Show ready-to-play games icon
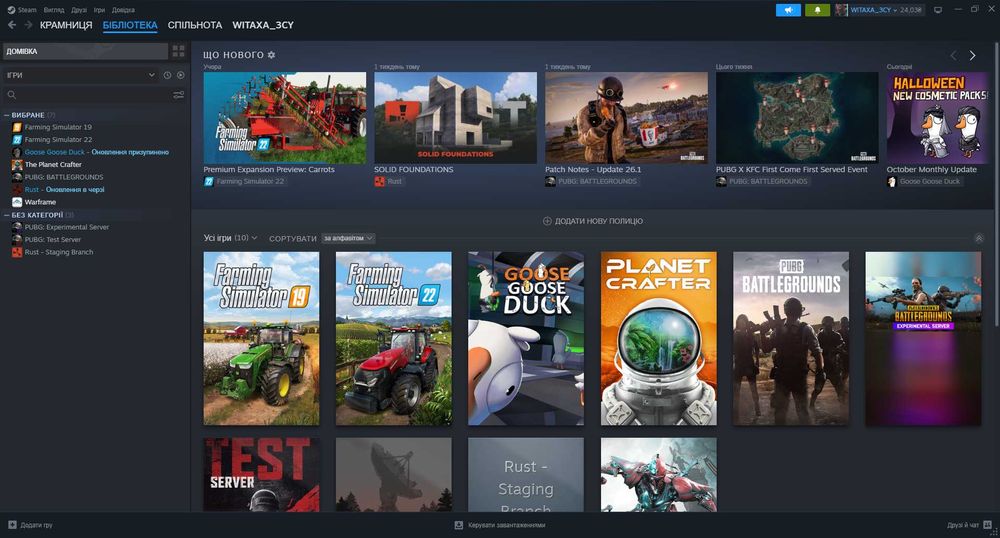 [180, 75]
